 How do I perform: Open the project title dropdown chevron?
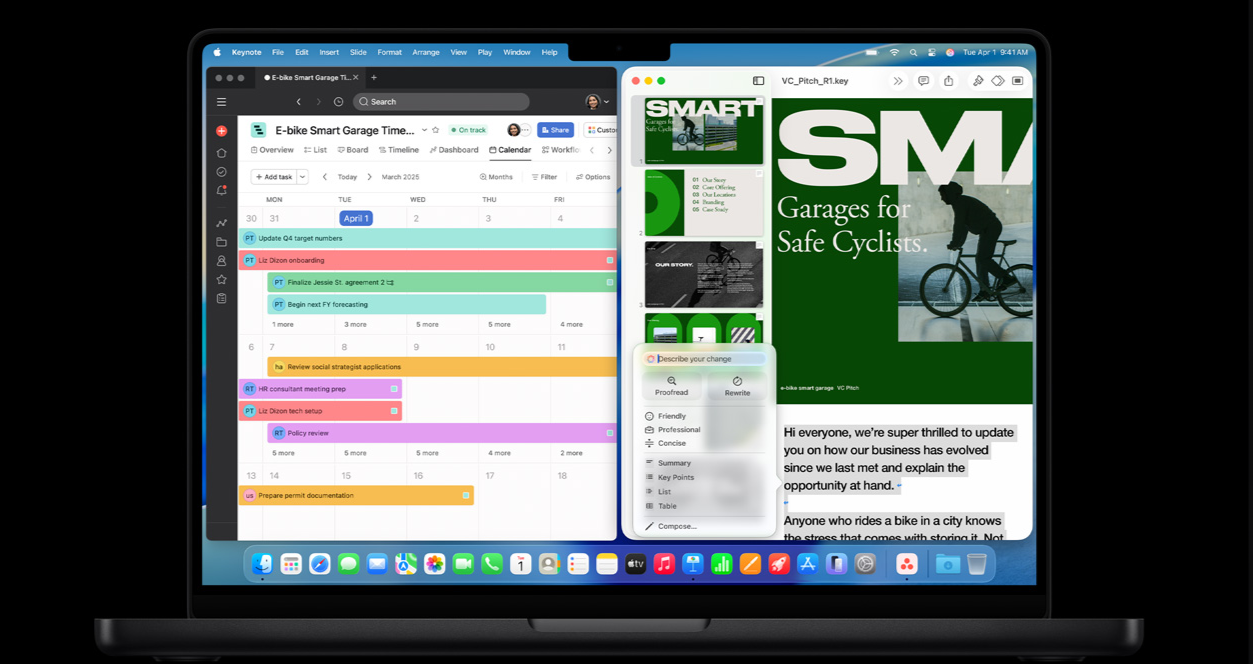point(424,130)
